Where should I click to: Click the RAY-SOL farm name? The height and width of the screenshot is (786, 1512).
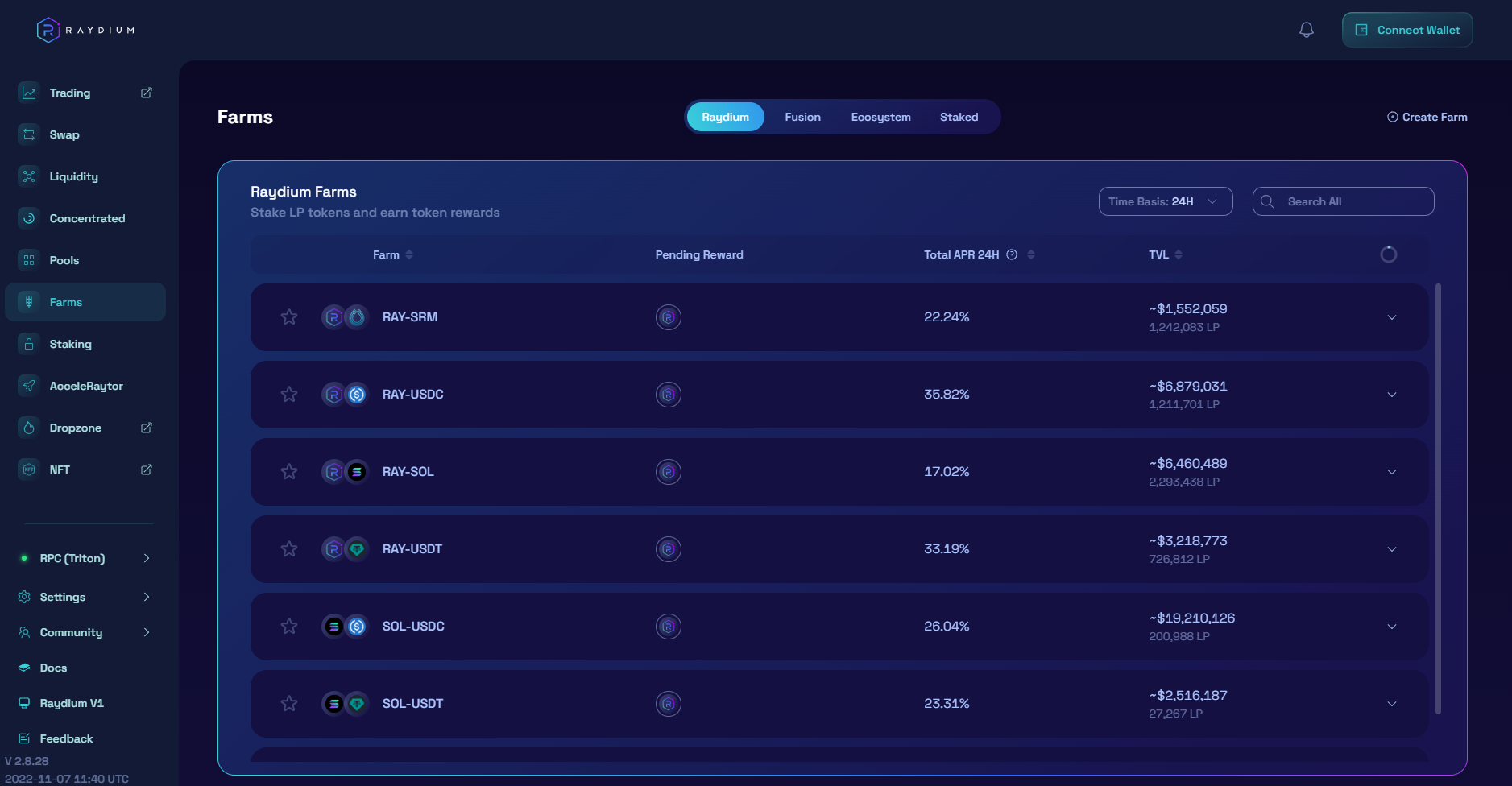click(x=408, y=472)
